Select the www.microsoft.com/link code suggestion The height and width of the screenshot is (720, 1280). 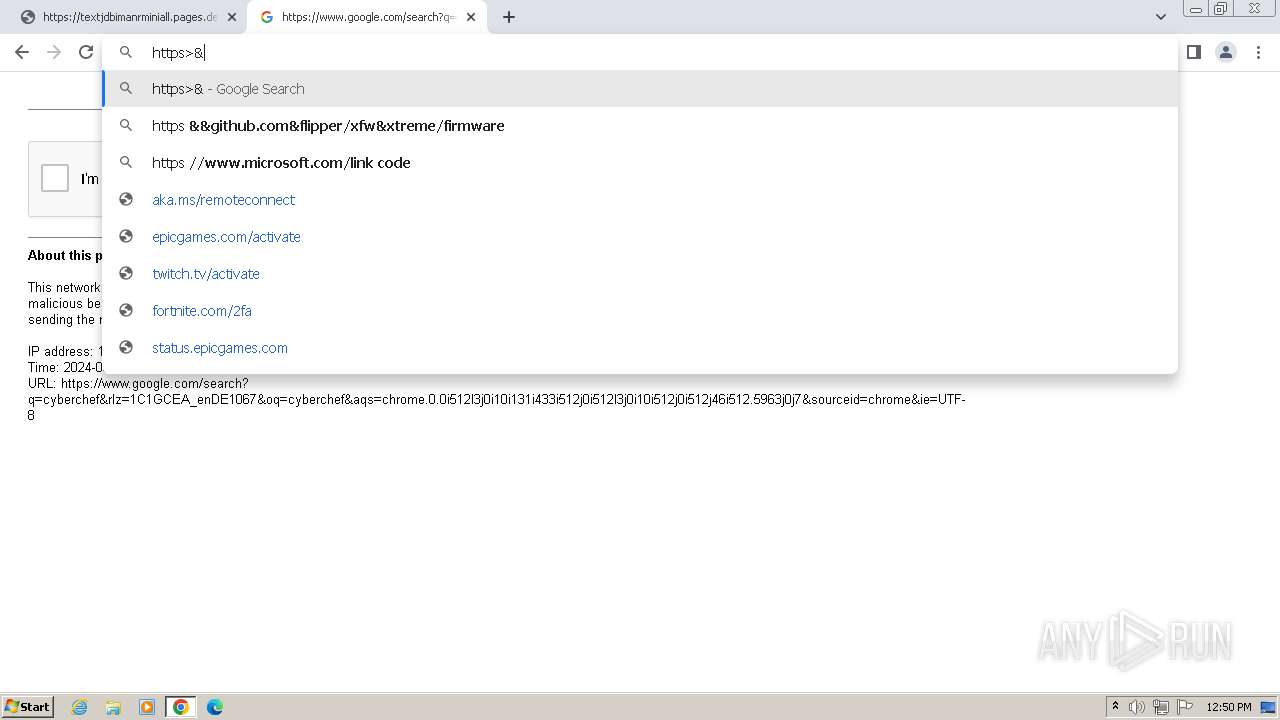[640, 163]
